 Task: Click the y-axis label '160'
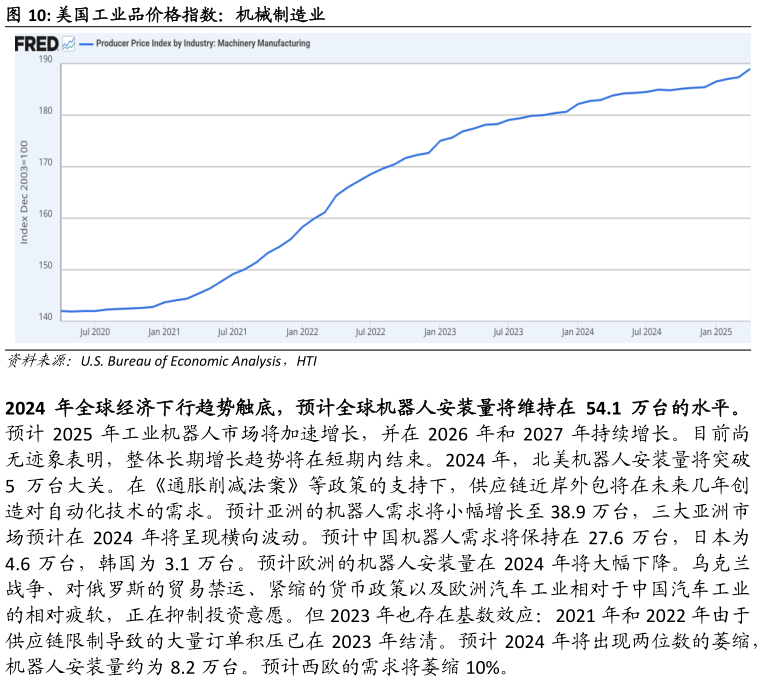[x=45, y=214]
